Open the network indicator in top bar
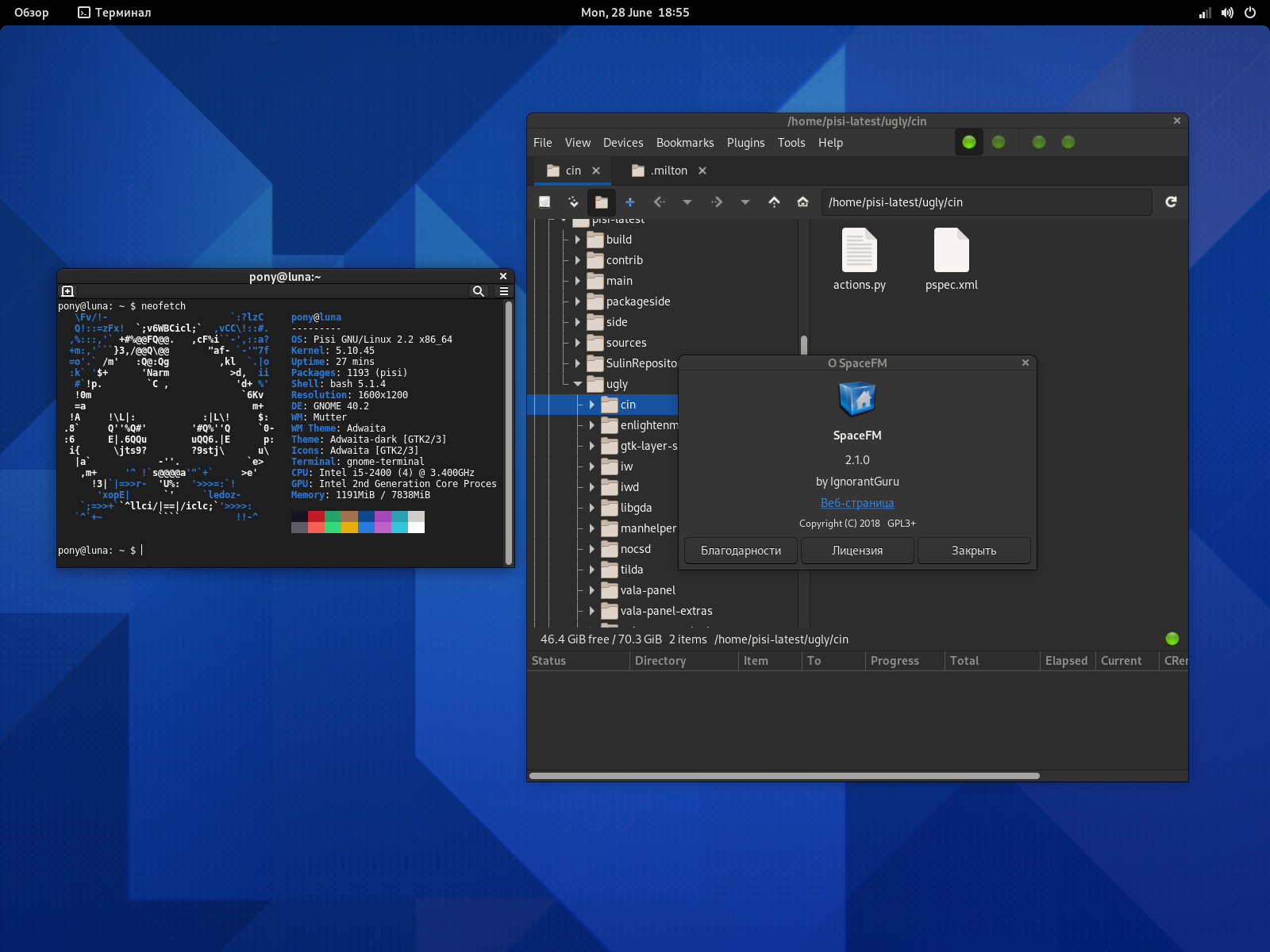 [x=1205, y=13]
